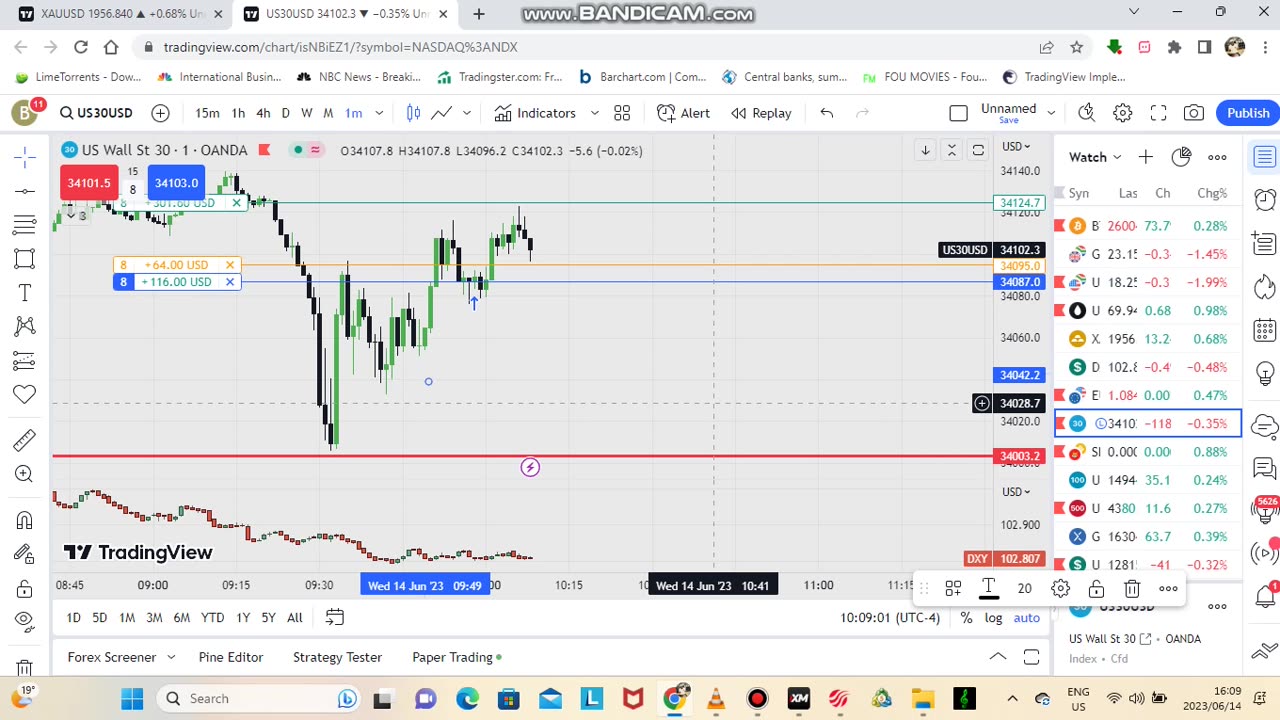This screenshot has width=1280, height=720.
Task: Toggle percent scale button
Action: 966,618
